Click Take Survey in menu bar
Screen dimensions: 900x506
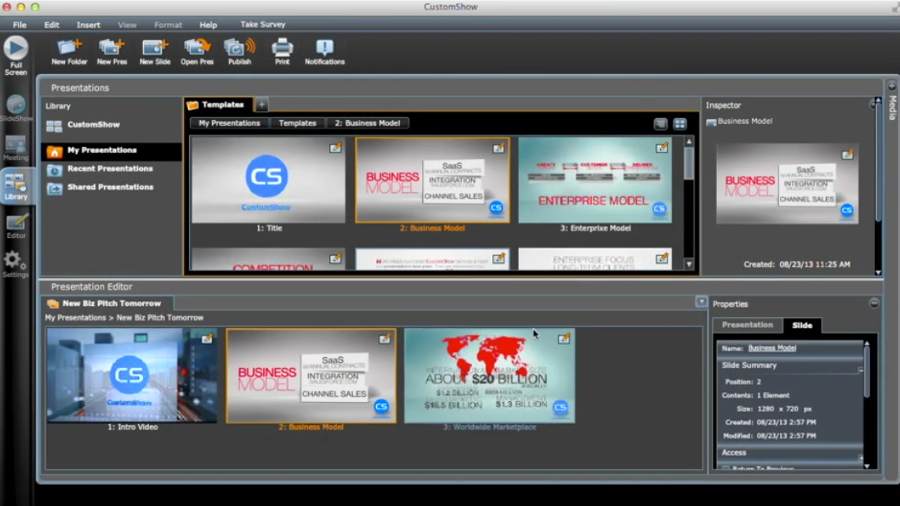pyautogui.click(x=263, y=25)
